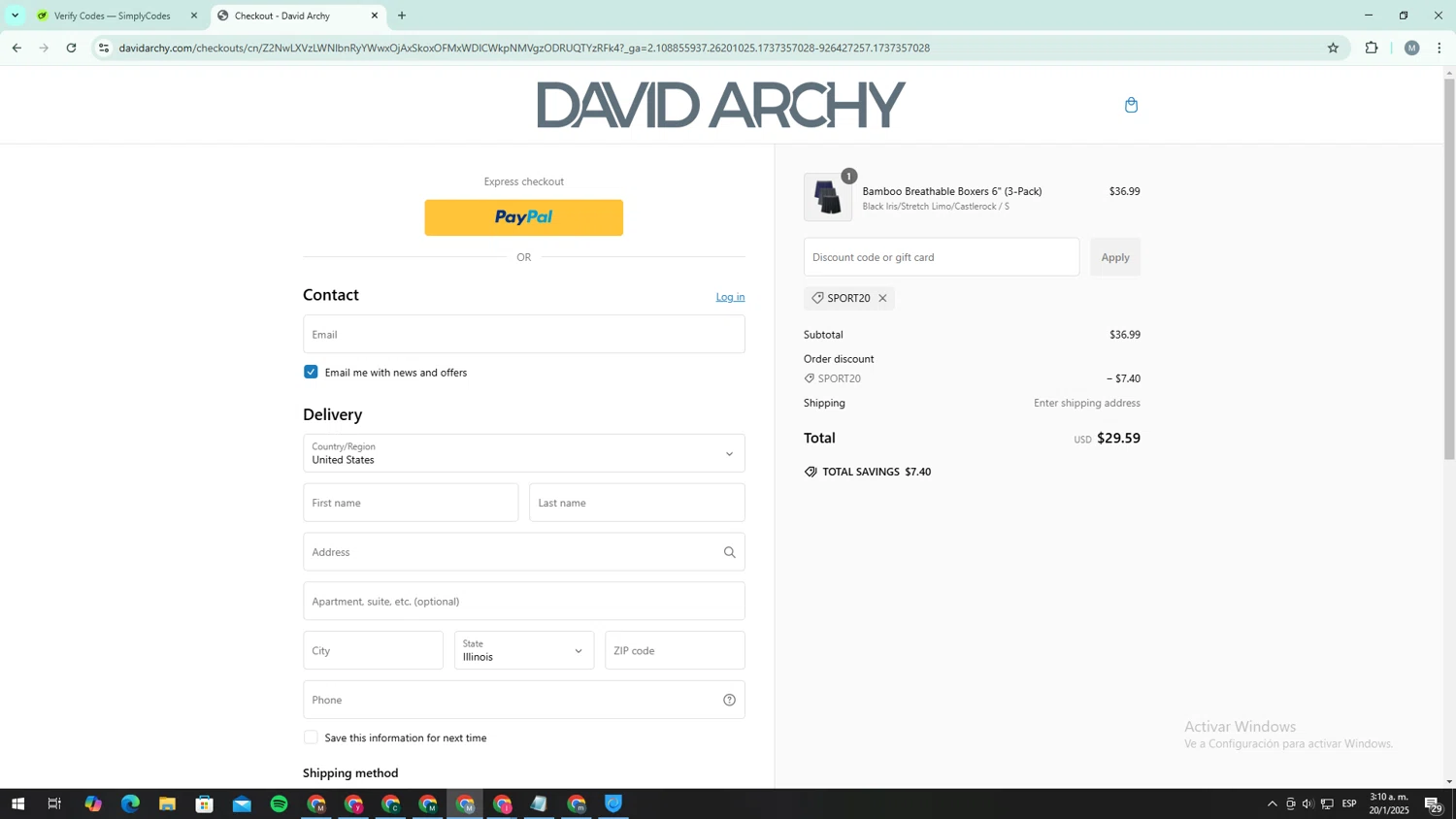Open the browser extensions puzzle icon

1372,48
